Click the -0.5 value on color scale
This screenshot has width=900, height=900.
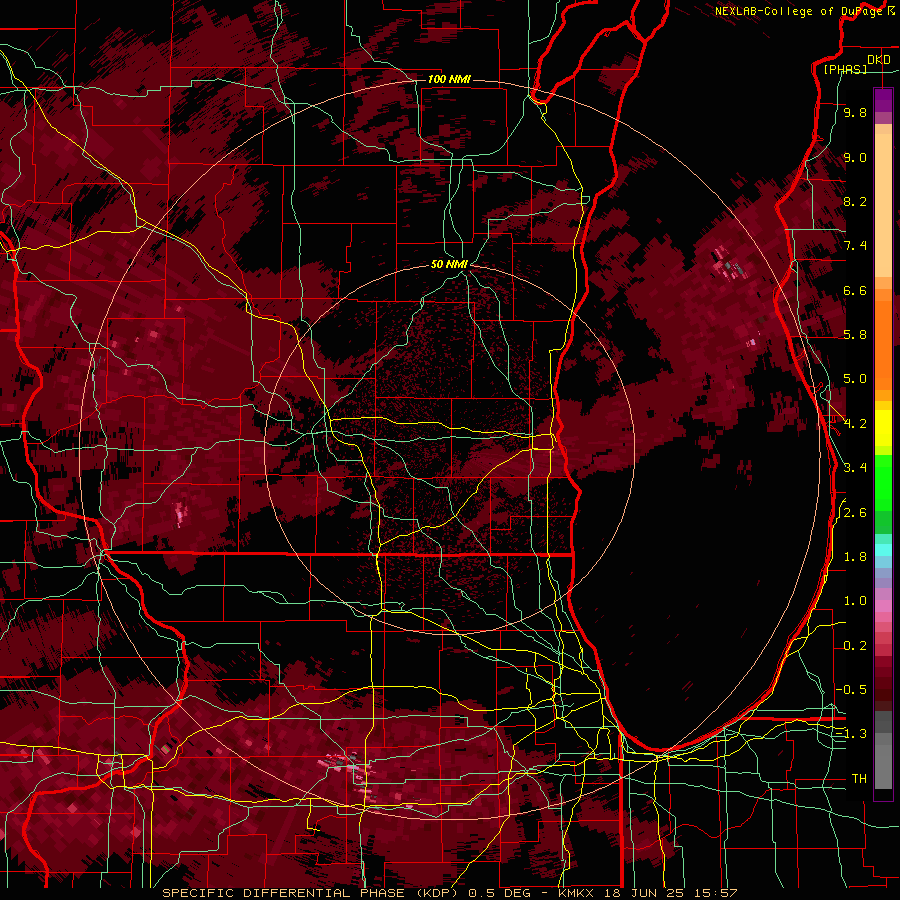pyautogui.click(x=852, y=689)
